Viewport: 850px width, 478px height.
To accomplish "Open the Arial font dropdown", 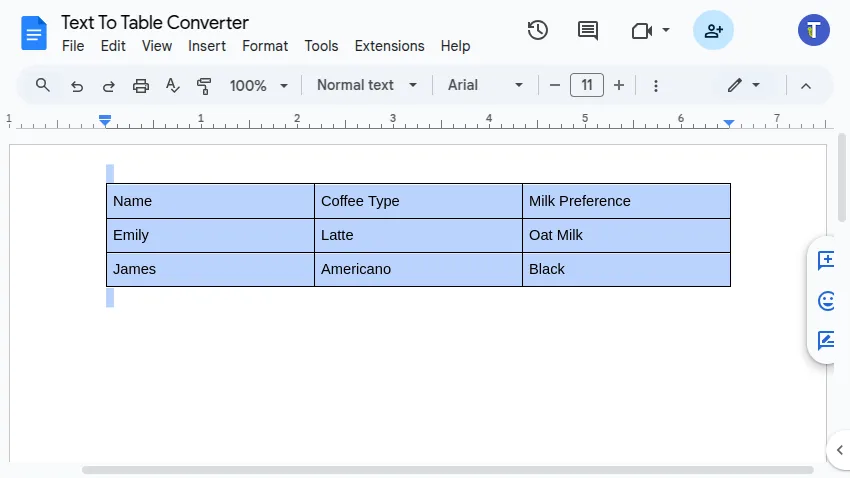I will pyautogui.click(x=485, y=85).
